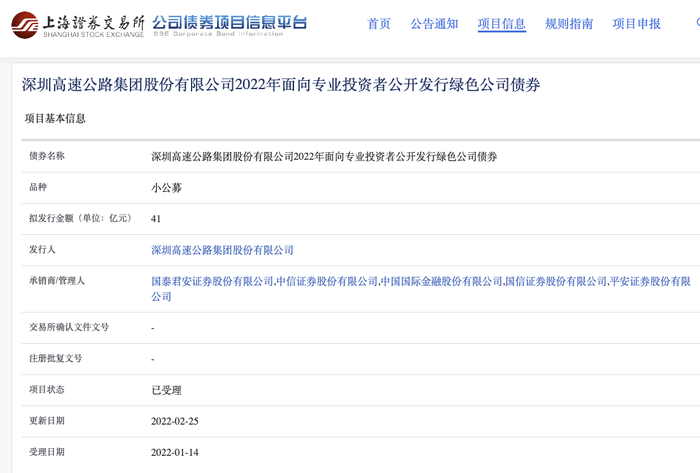
Task: Open the 首页 menu item
Action: [x=379, y=24]
